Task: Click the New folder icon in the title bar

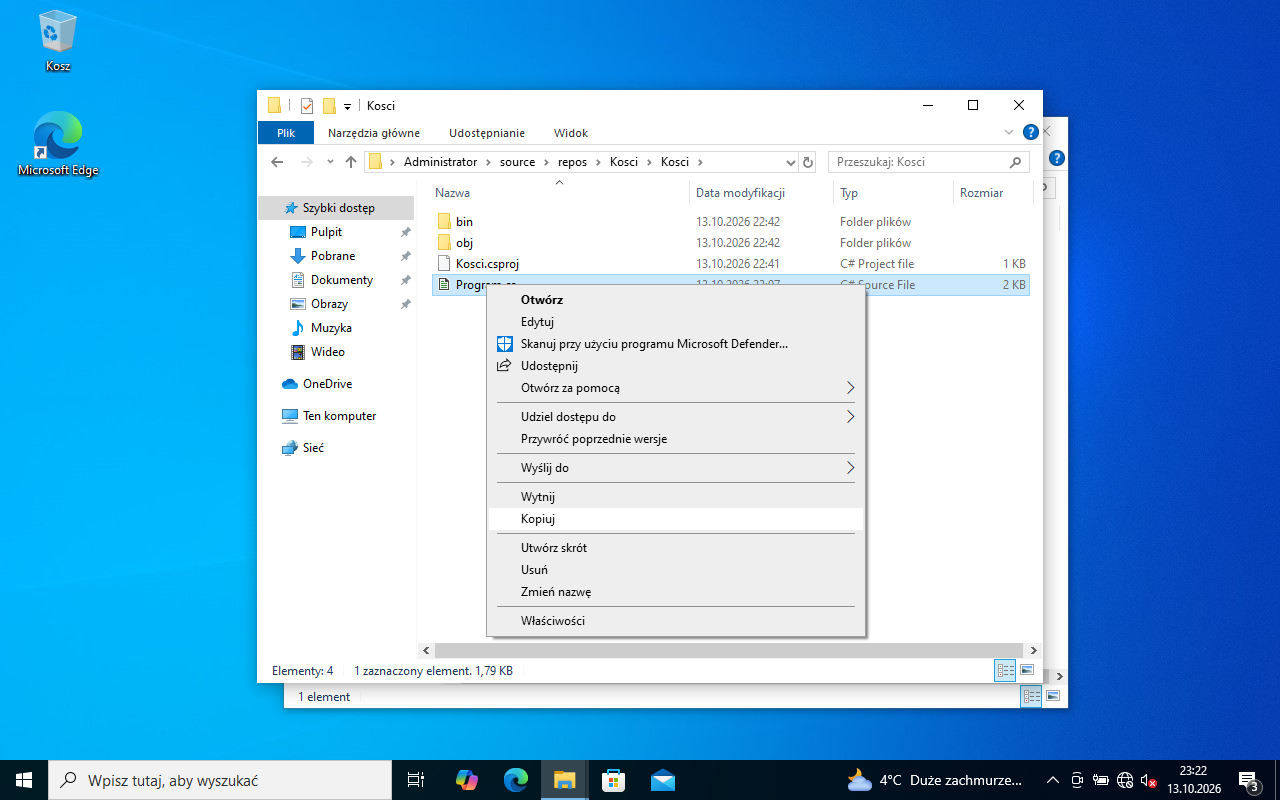Action: (329, 106)
